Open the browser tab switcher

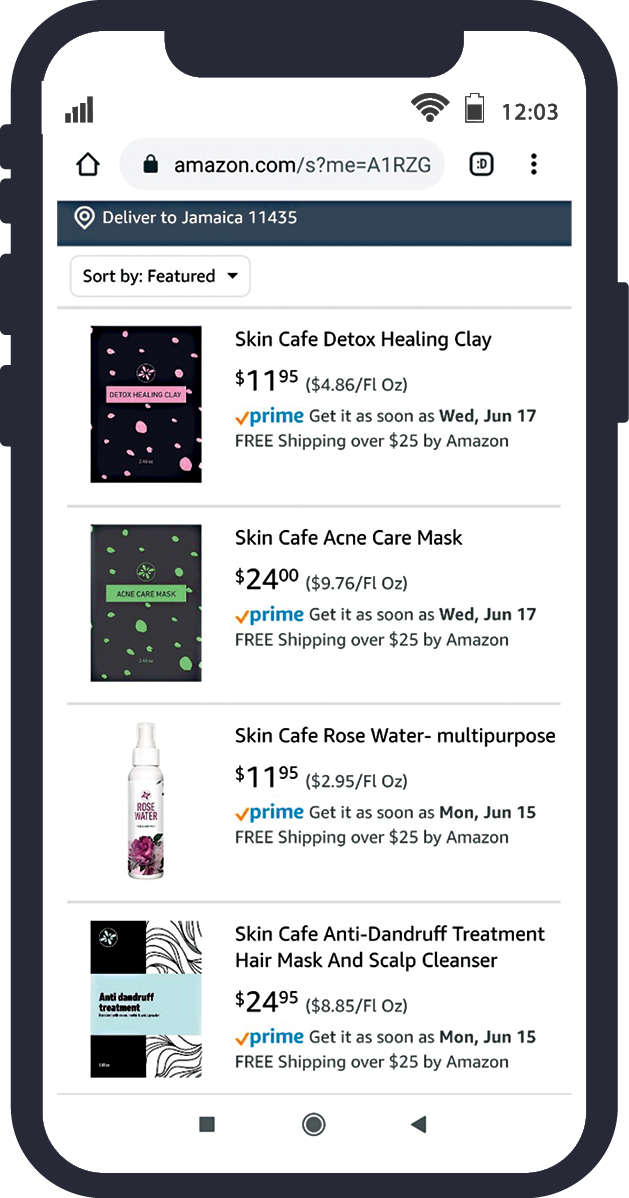click(482, 164)
